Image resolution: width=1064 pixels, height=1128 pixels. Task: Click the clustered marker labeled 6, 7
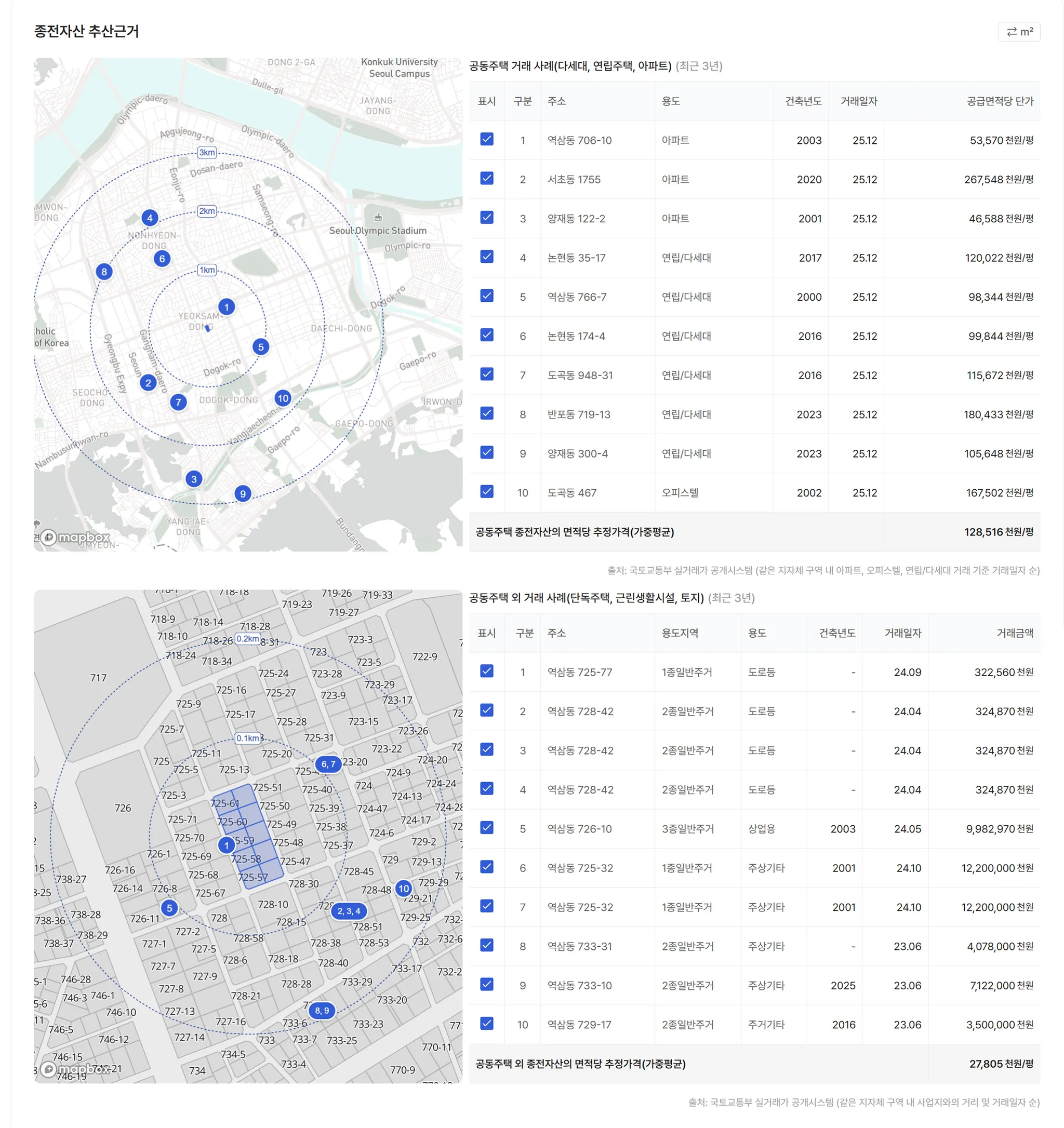328,764
